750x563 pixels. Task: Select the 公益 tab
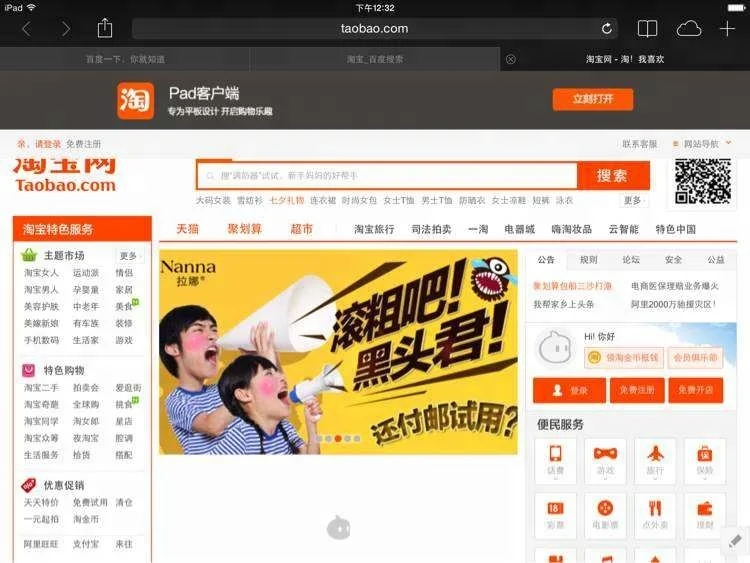[716, 260]
